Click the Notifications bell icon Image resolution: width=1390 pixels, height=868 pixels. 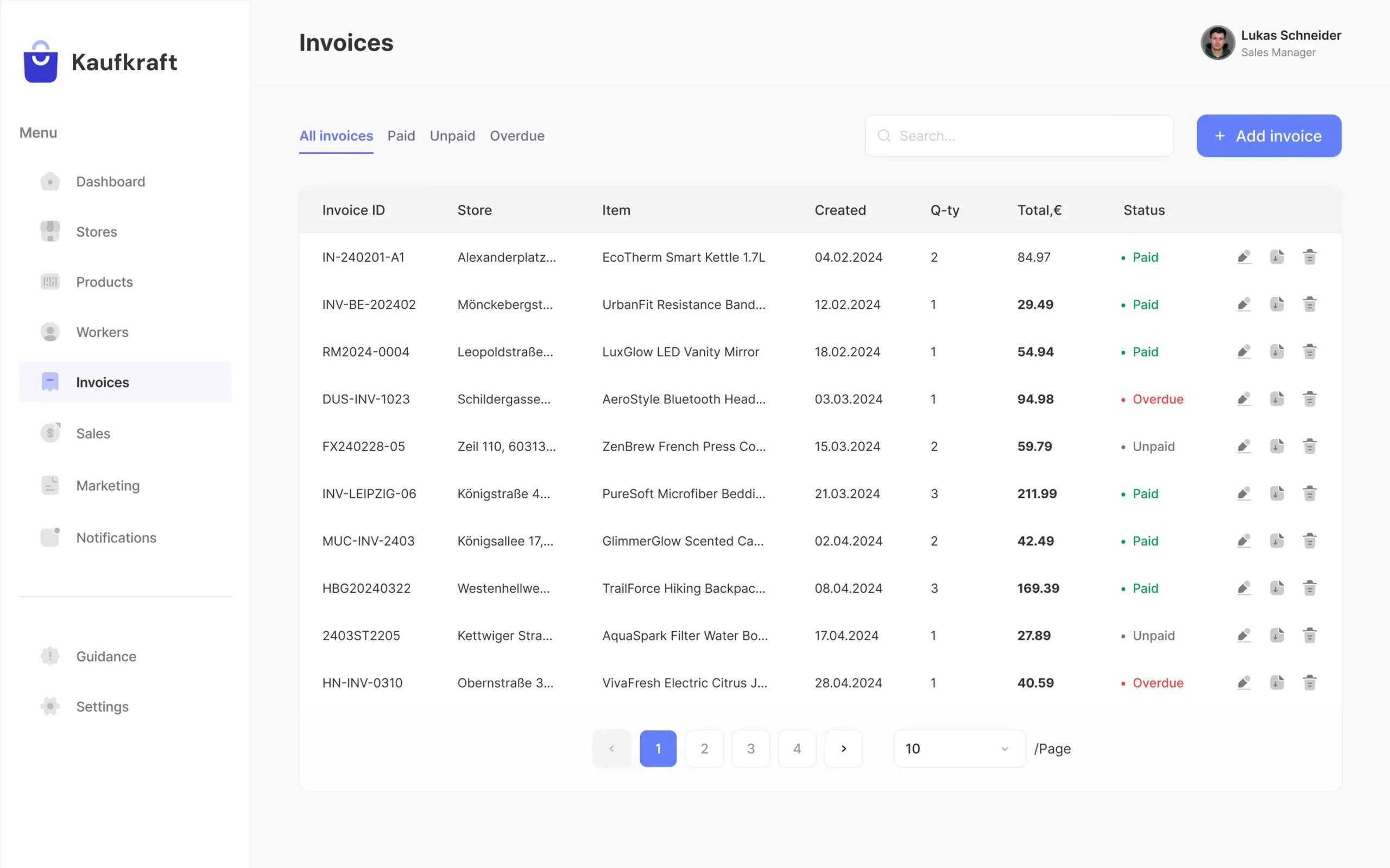tap(50, 536)
